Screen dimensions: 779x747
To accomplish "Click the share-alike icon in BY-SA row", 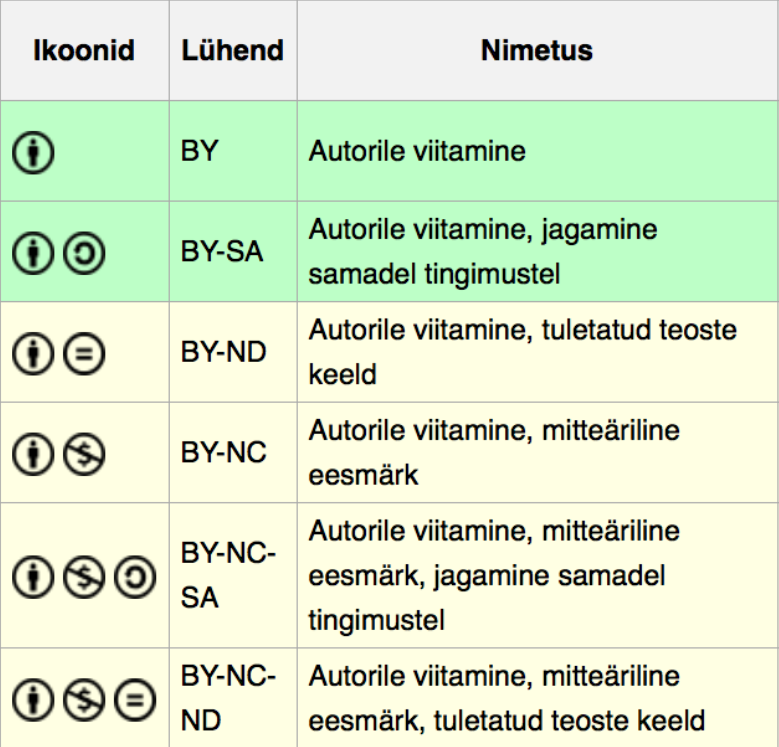I will click(x=84, y=253).
